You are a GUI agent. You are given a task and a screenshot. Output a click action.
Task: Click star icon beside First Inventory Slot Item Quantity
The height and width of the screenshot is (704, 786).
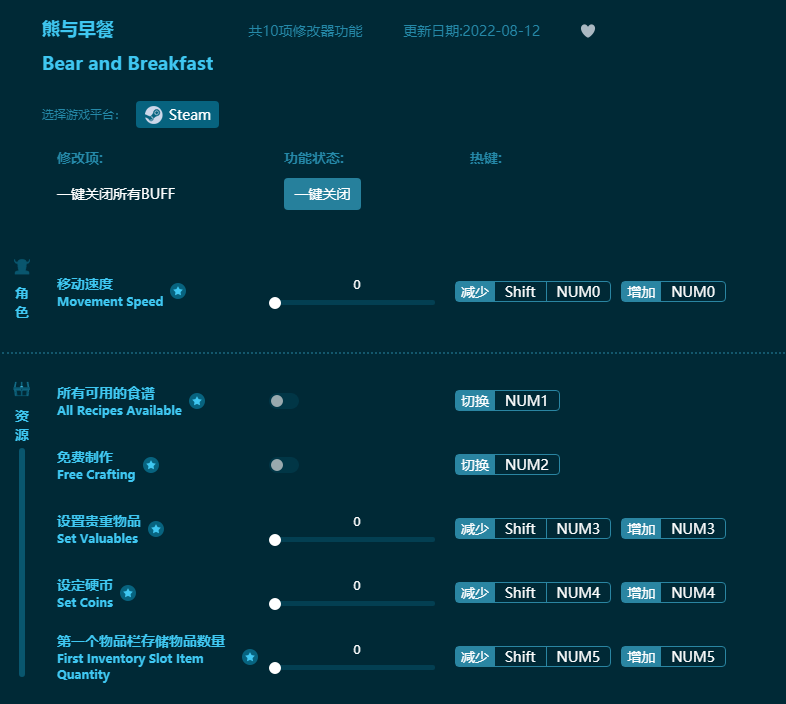[250, 656]
